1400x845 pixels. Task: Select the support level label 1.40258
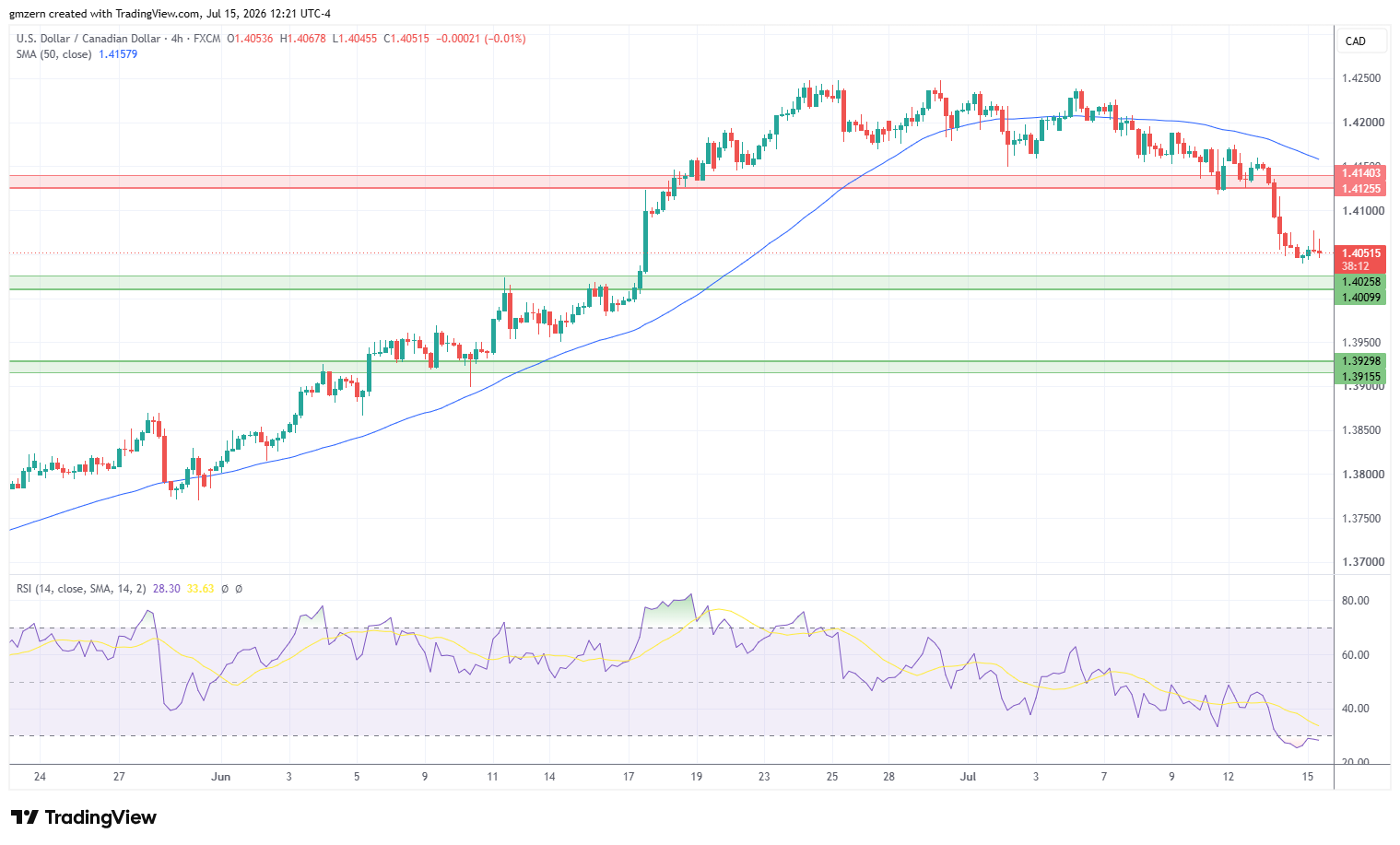[1361, 282]
